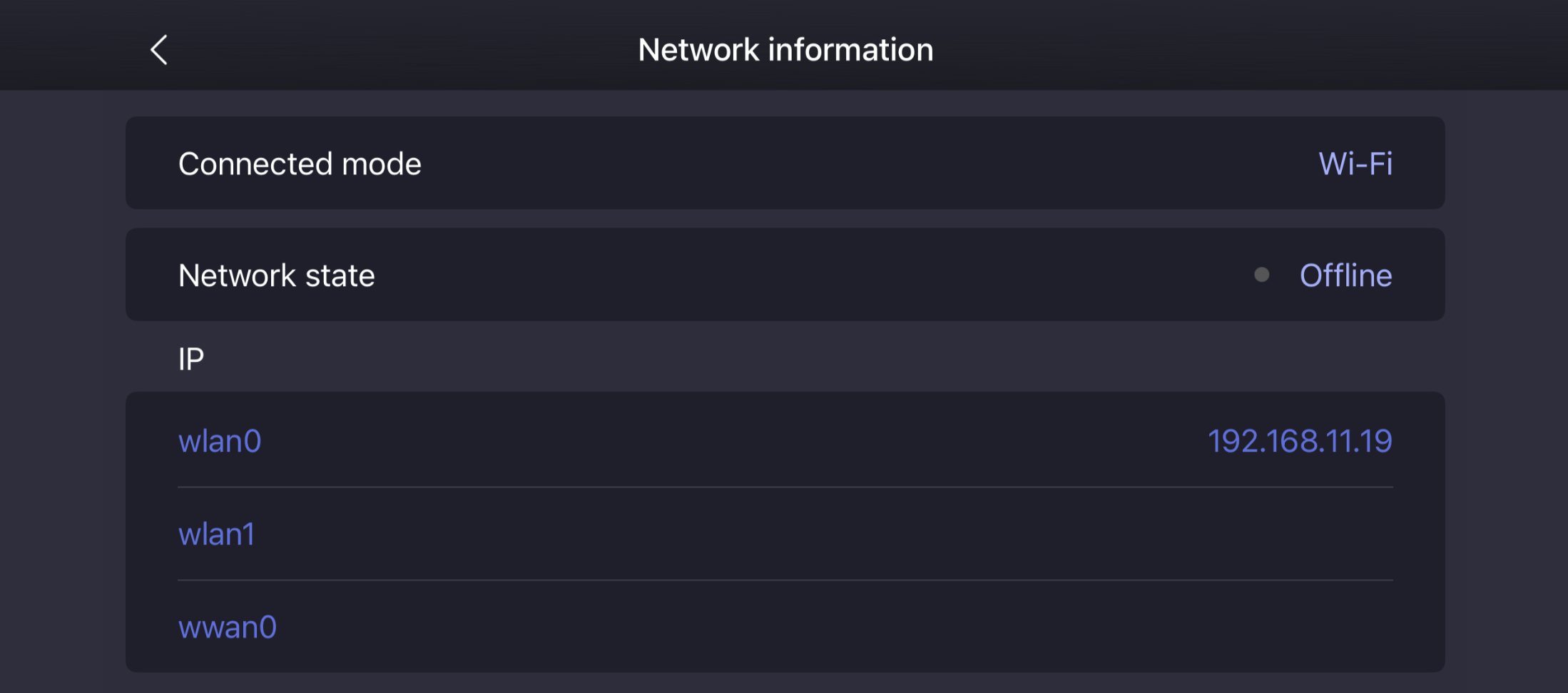Tap the Wi-Fi connected mode value
1568x693 pixels.
tap(1355, 164)
